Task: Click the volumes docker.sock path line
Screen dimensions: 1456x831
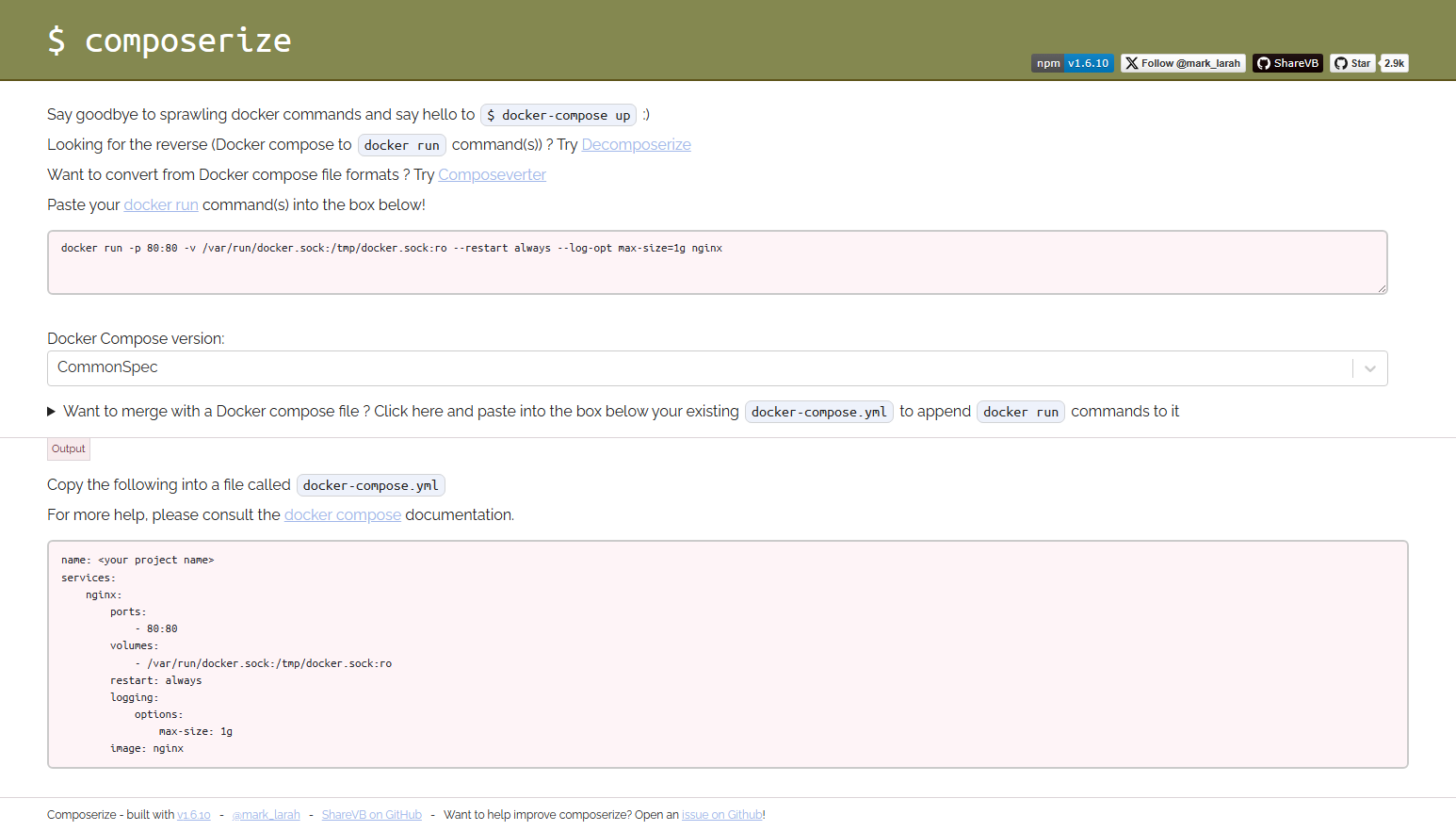Action: coord(264,663)
